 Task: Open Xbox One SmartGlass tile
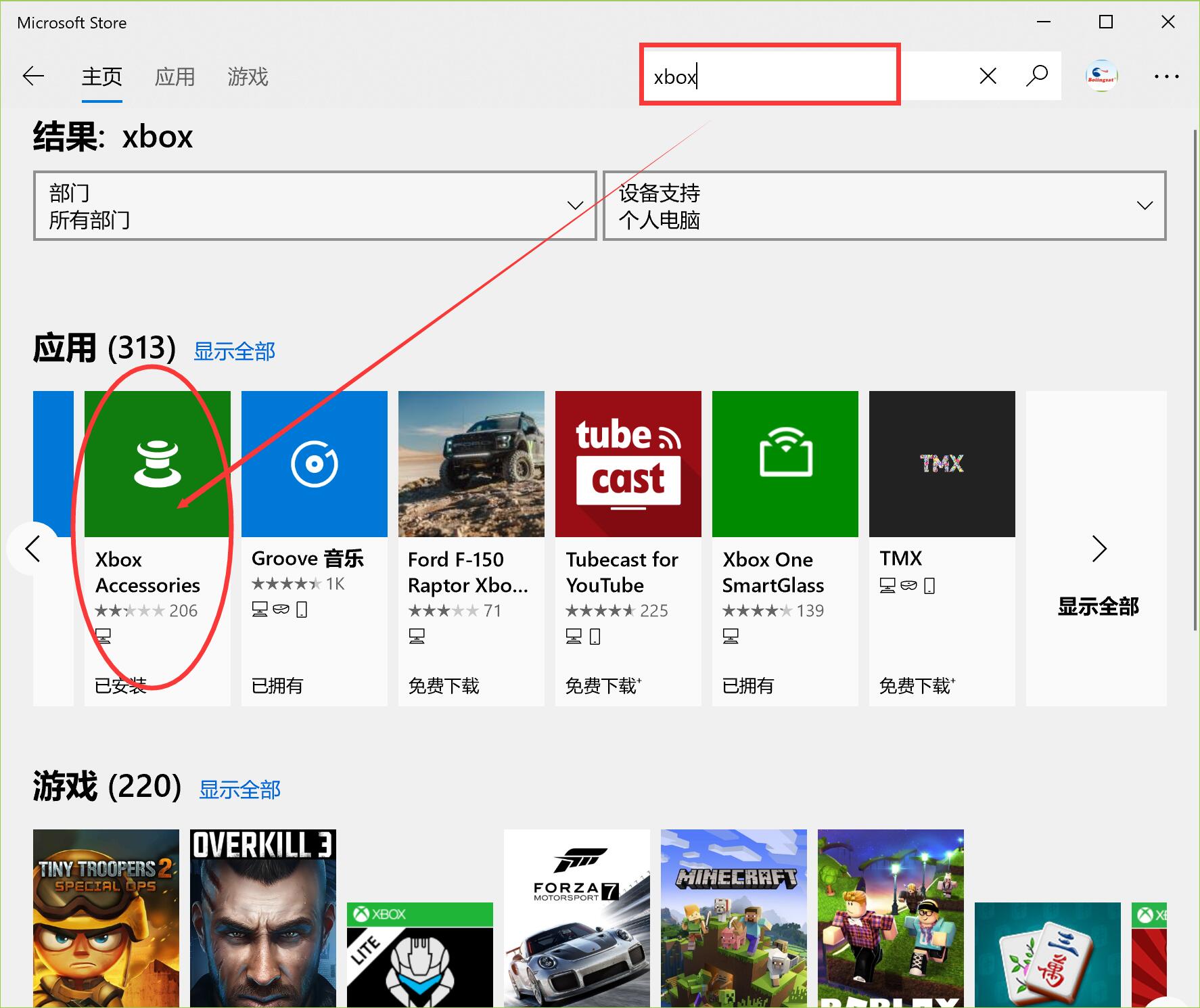[x=785, y=548]
